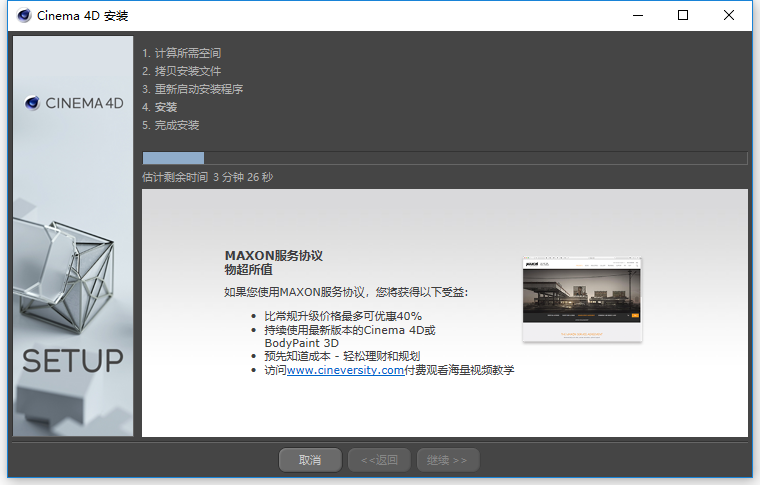Click the 取消 cancel button
Image resolution: width=760 pixels, height=485 pixels.
click(310, 460)
